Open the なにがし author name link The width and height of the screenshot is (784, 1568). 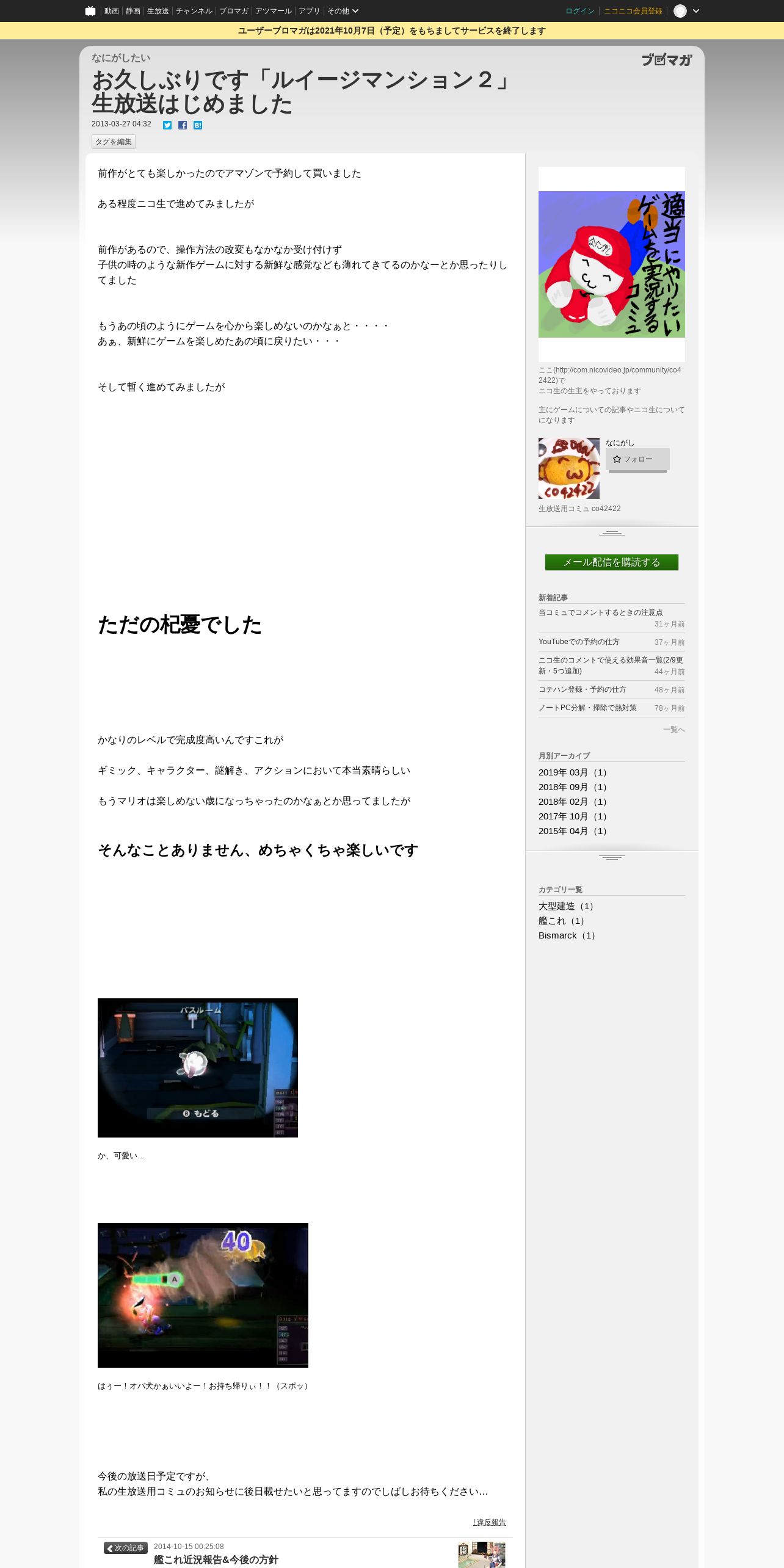620,443
